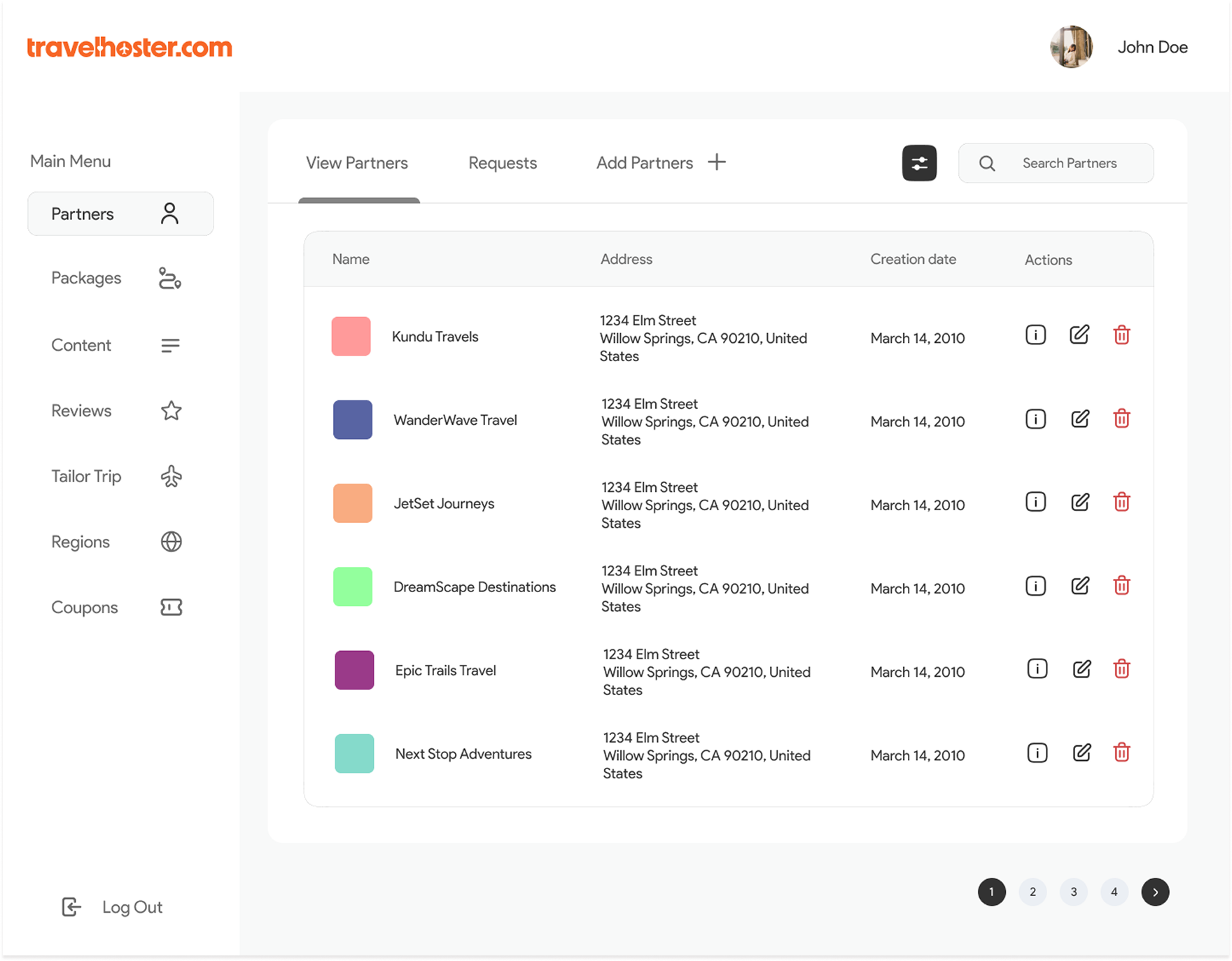Open the filter settings button
Screen dimensions: 1232x961
coord(919,163)
